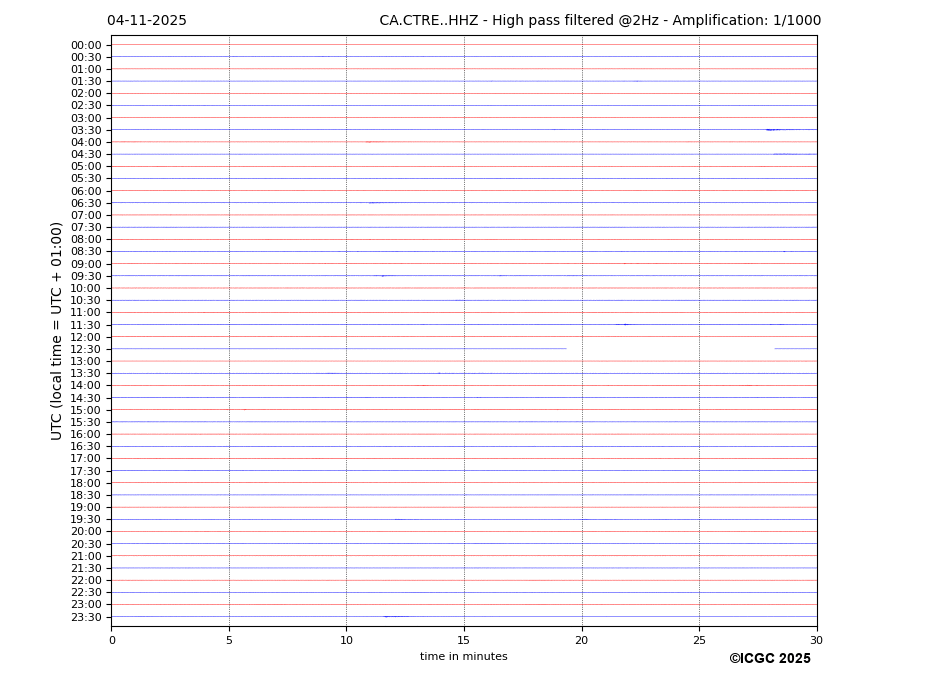Click the blue event on the 23:30 trace

tap(394, 616)
